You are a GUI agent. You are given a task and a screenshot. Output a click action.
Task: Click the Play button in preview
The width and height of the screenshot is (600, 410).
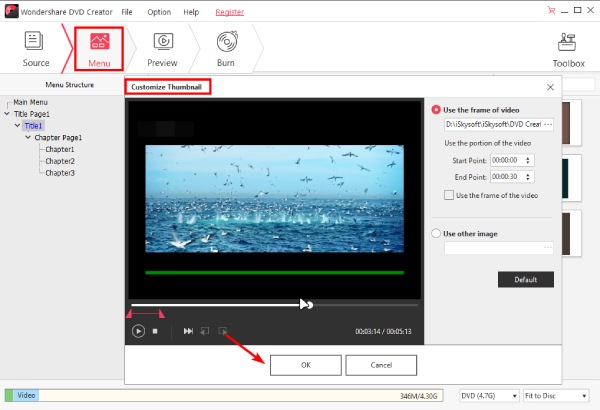(138, 331)
